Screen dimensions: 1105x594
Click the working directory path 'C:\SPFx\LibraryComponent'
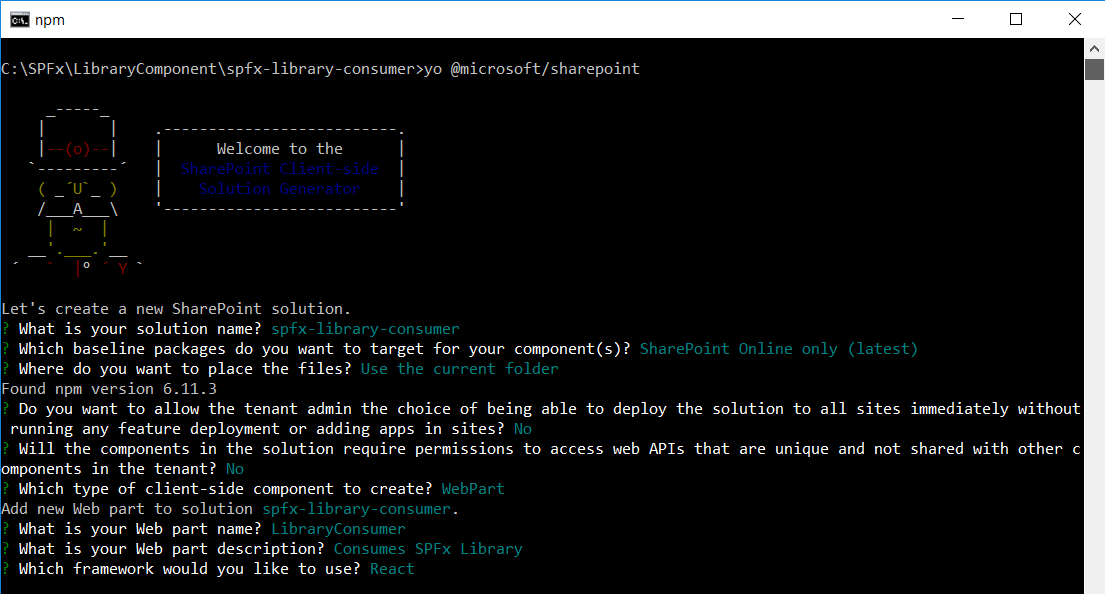point(109,68)
